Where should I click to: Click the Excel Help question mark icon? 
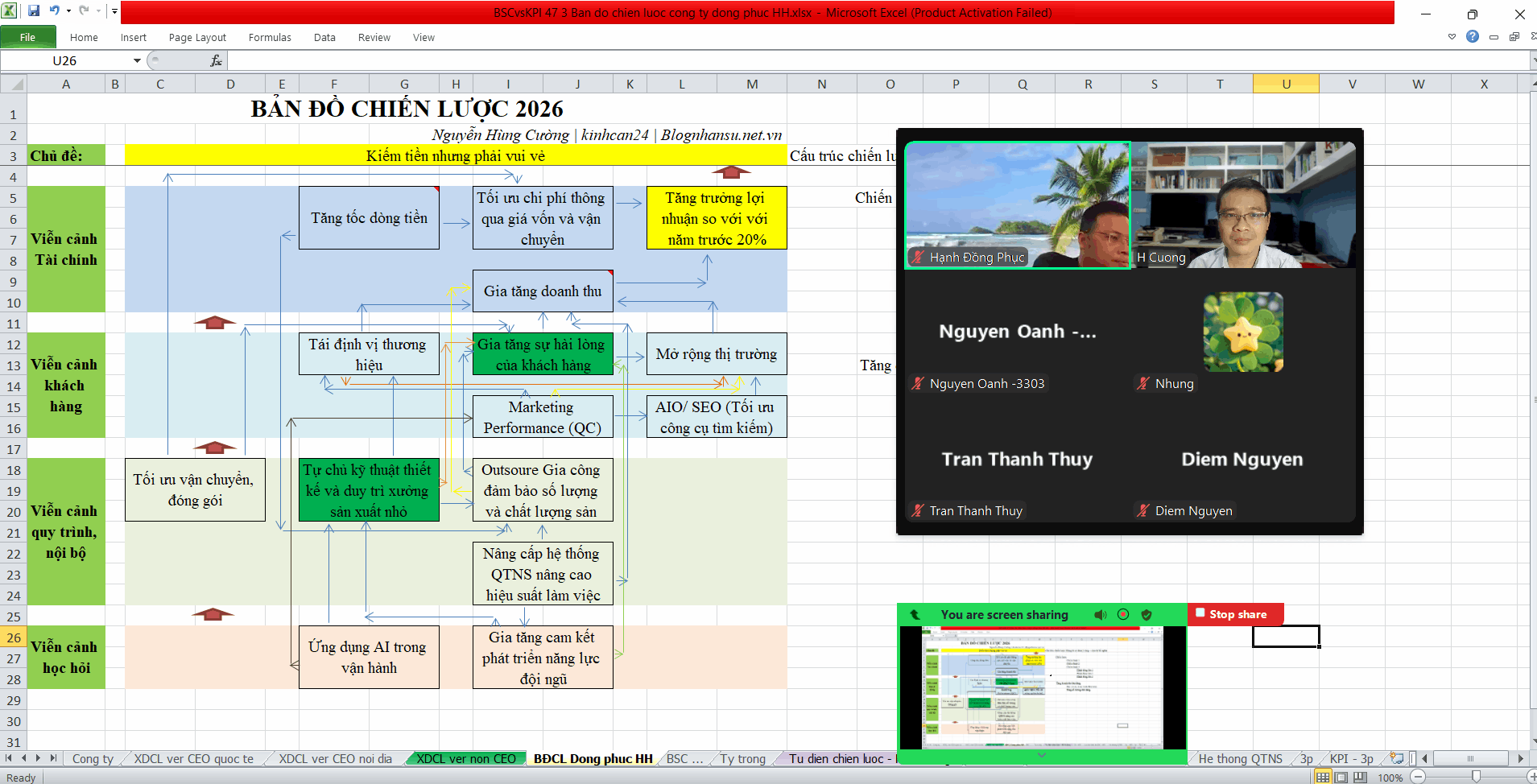pos(1473,37)
